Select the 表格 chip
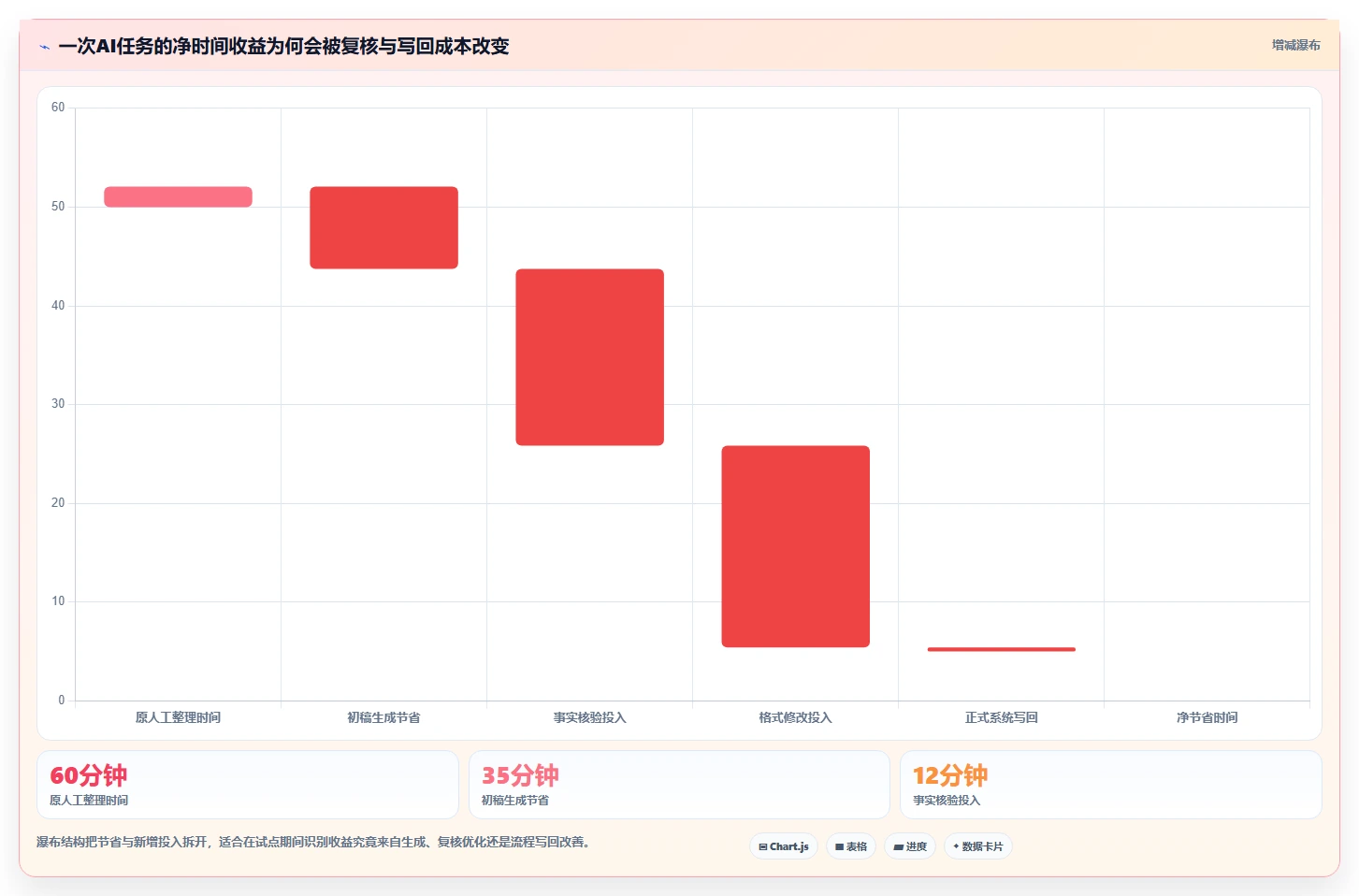 pyautogui.click(x=851, y=846)
